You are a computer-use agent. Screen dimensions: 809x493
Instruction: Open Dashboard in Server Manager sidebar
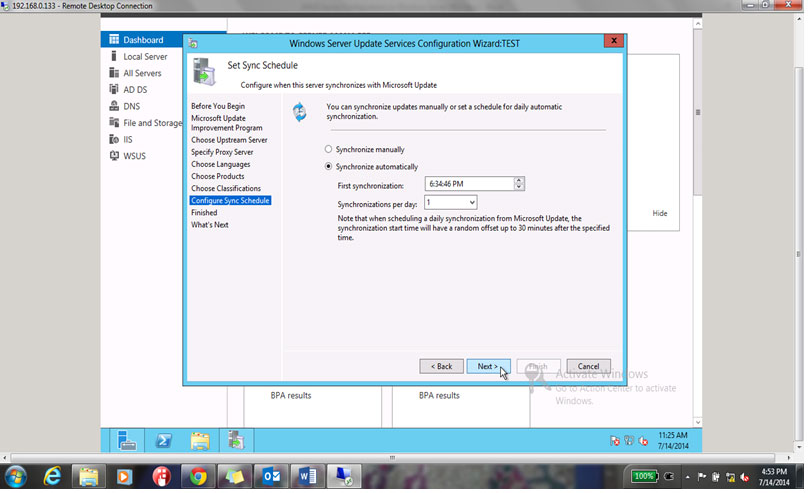pos(142,40)
